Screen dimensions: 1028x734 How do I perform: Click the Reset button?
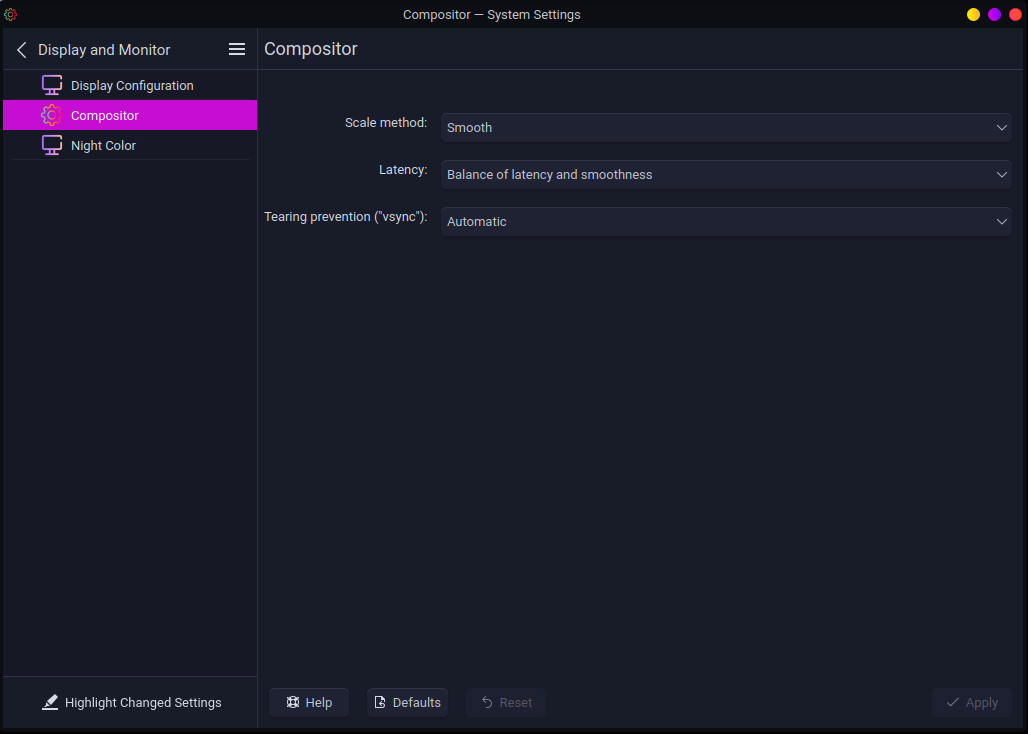click(x=505, y=703)
